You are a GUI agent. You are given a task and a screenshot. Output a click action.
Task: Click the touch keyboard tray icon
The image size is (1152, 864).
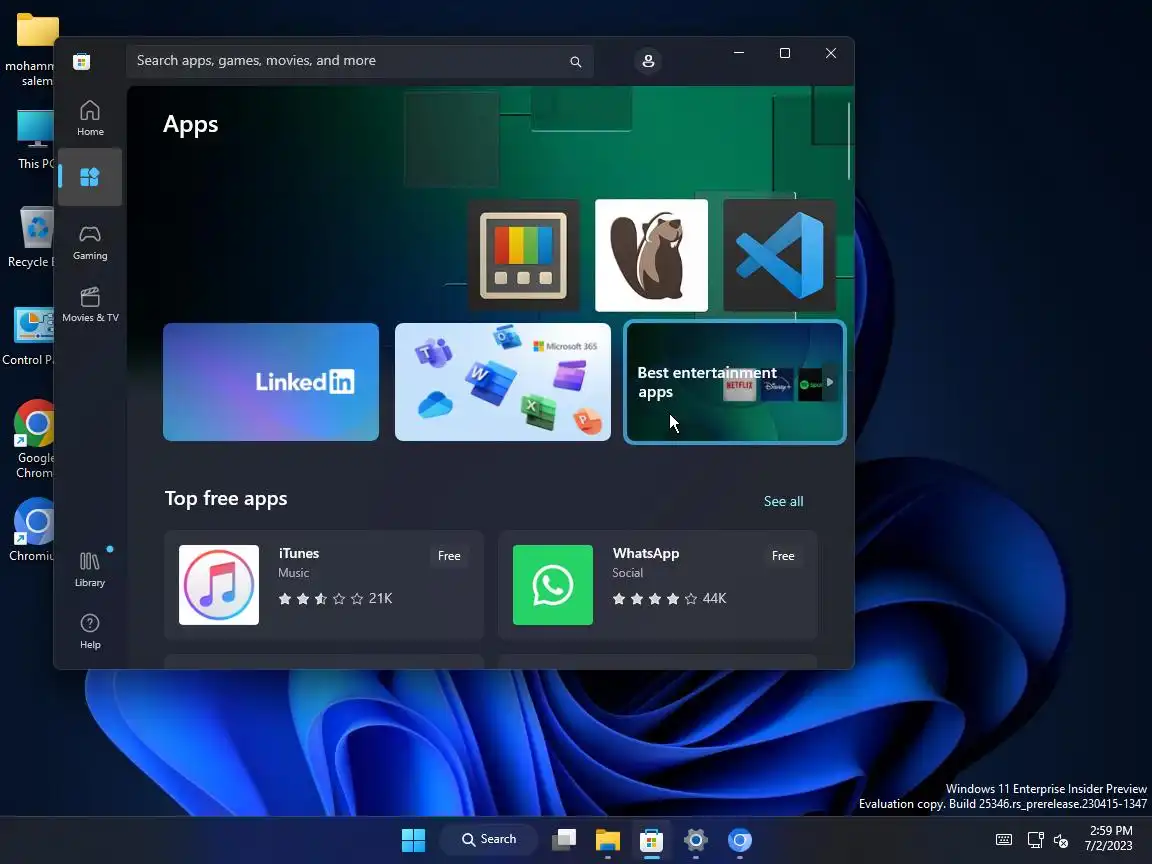1004,840
